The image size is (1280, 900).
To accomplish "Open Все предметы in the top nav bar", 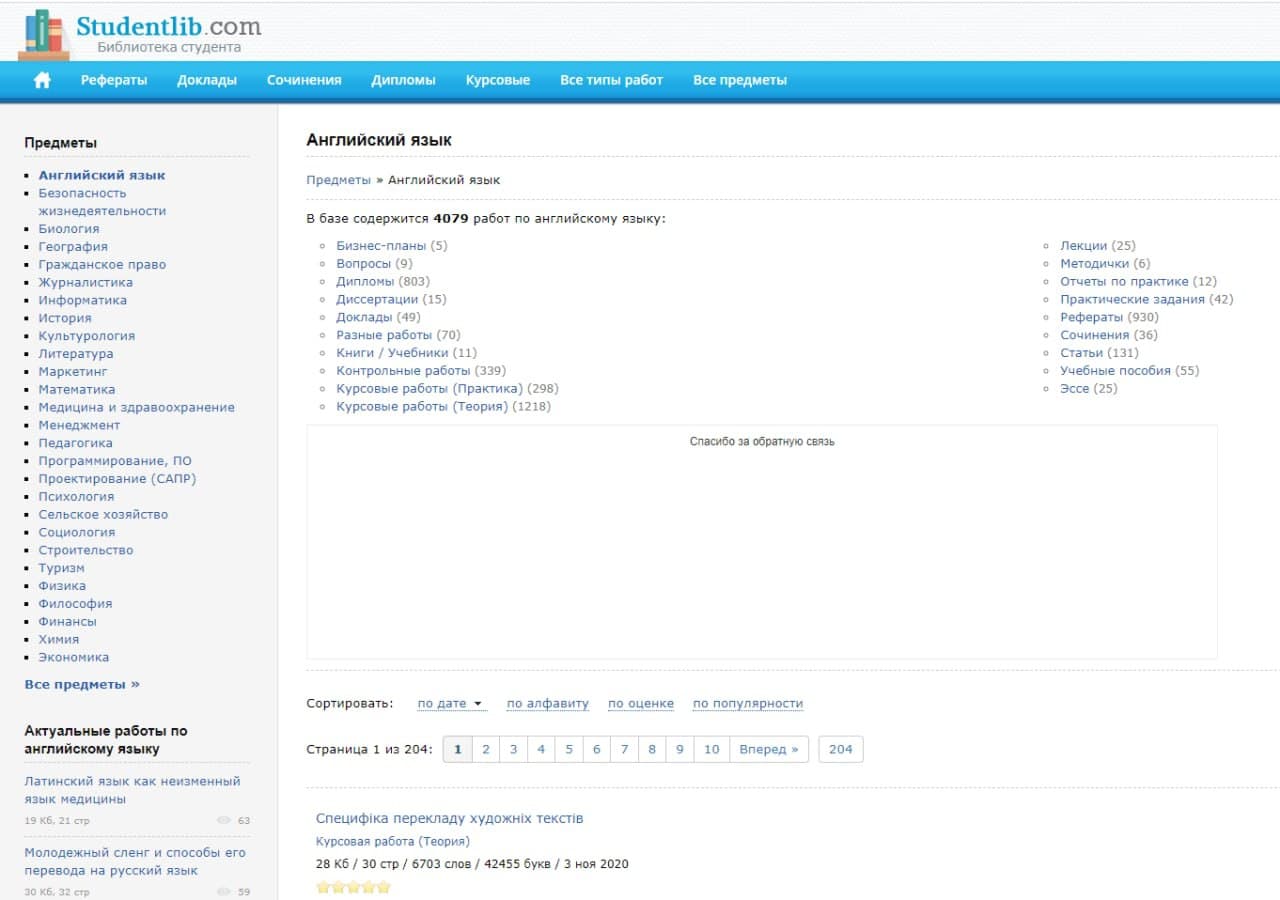I will (740, 80).
